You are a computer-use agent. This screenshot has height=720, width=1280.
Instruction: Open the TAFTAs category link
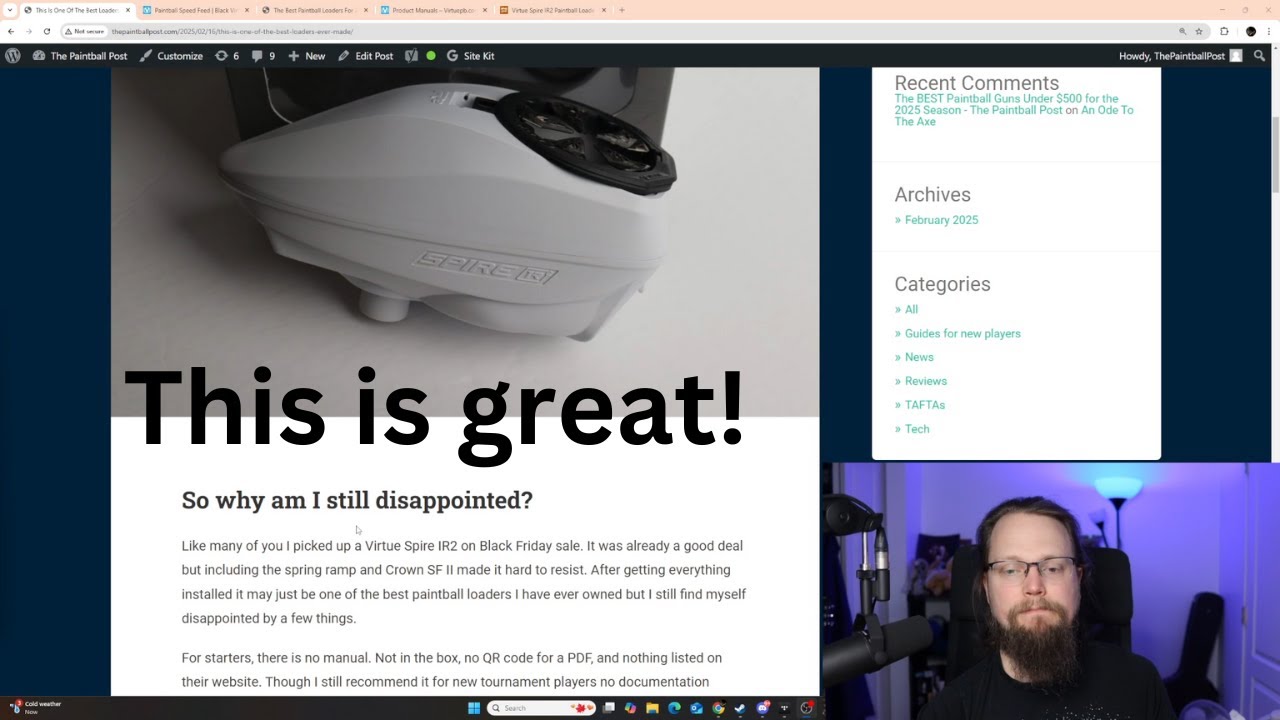coord(925,405)
